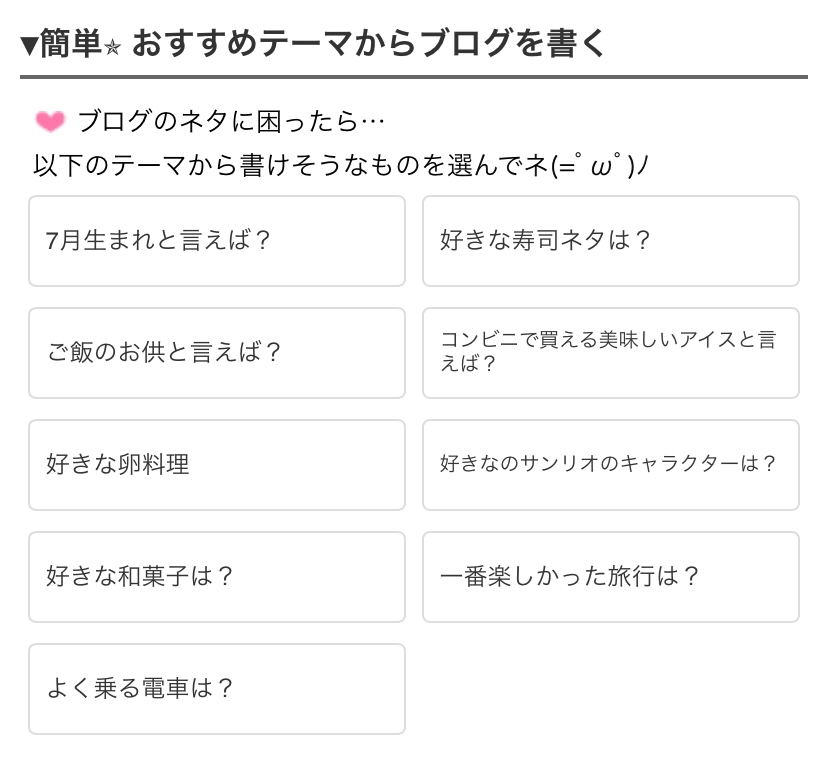Open the 好きな和菓子は？ theme
Image resolution: width=828 pixels, height=759 pixels.
(217, 577)
